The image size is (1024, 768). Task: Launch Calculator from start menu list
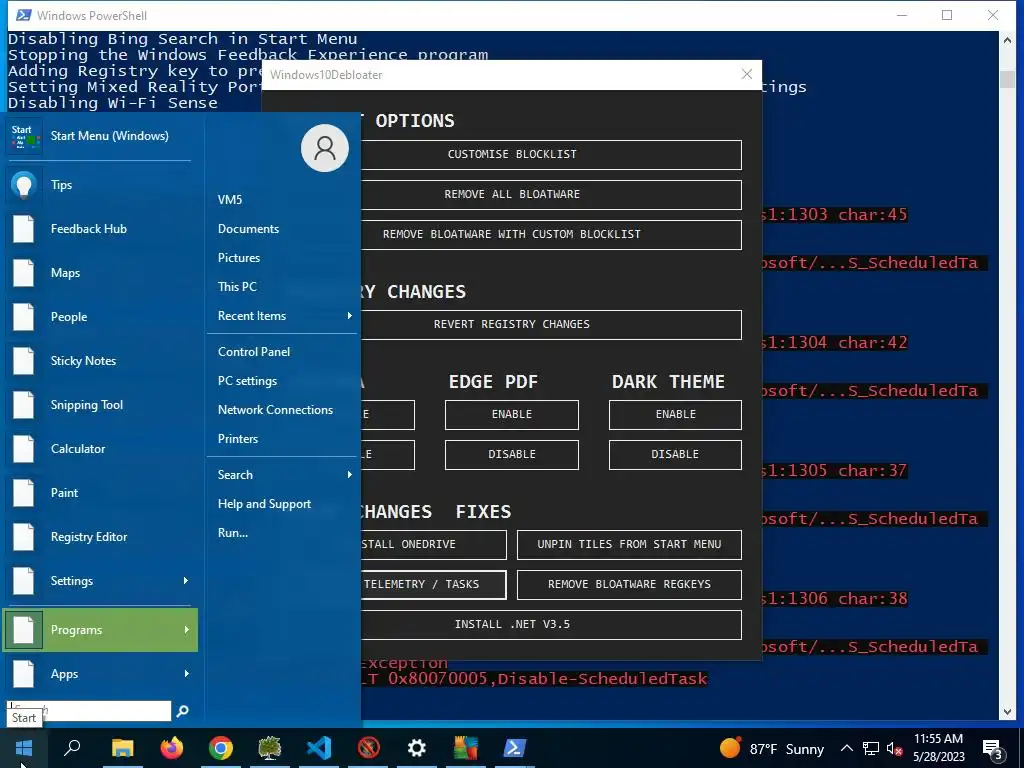tap(101, 449)
